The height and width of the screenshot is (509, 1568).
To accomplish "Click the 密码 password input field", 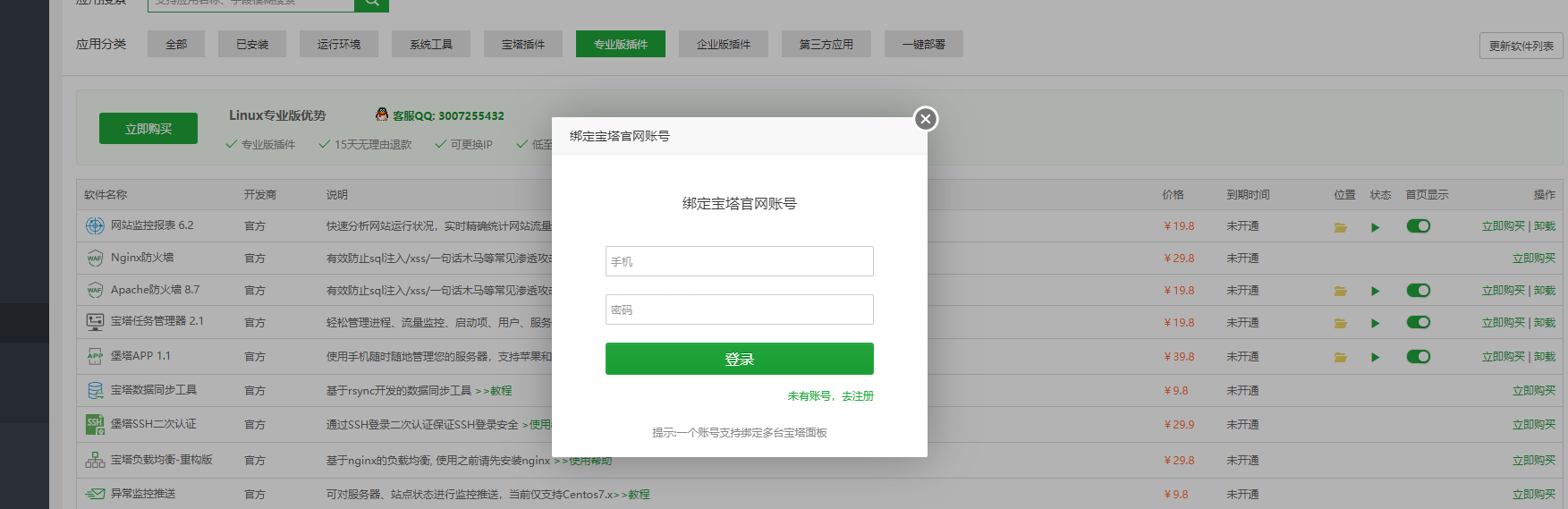I will [739, 310].
